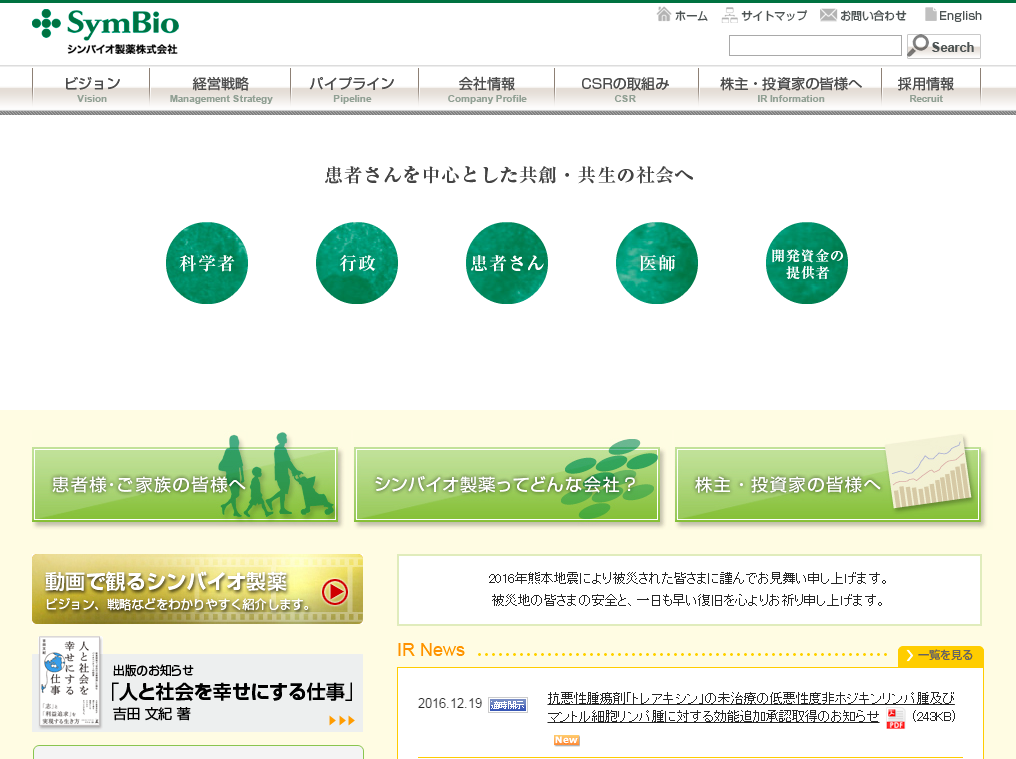Screen dimensions: 1016x759
Task: Click the 患者さん green circle
Action: point(507,263)
